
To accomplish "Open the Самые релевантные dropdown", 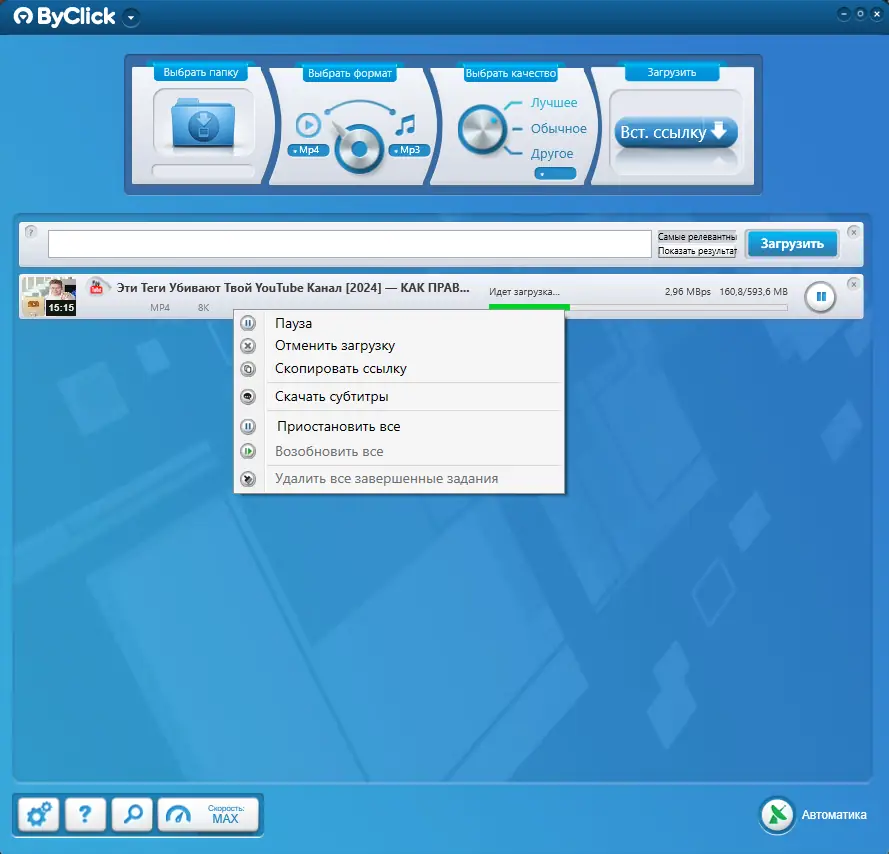I will [697, 237].
